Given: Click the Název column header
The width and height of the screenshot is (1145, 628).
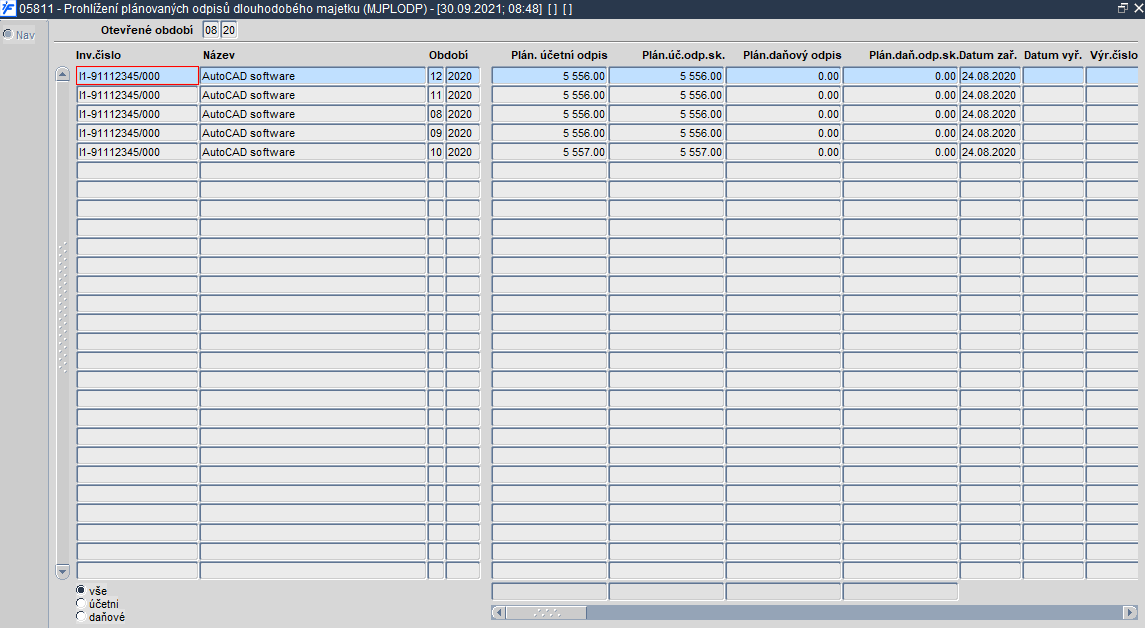Looking at the screenshot, I should click(218, 55).
